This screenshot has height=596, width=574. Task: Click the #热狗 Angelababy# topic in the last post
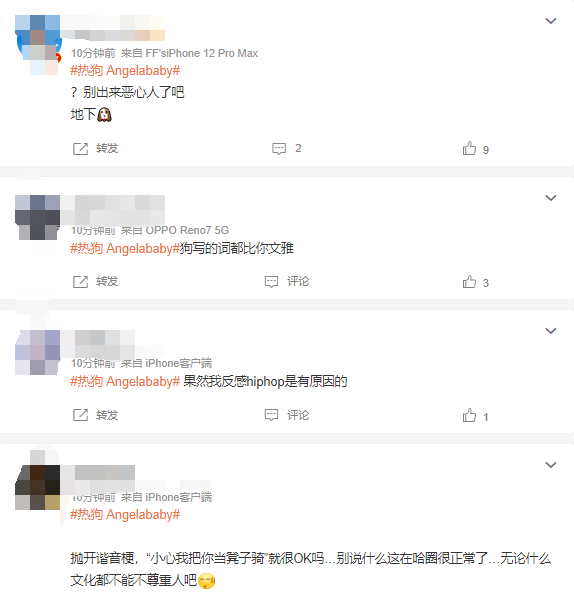125,515
